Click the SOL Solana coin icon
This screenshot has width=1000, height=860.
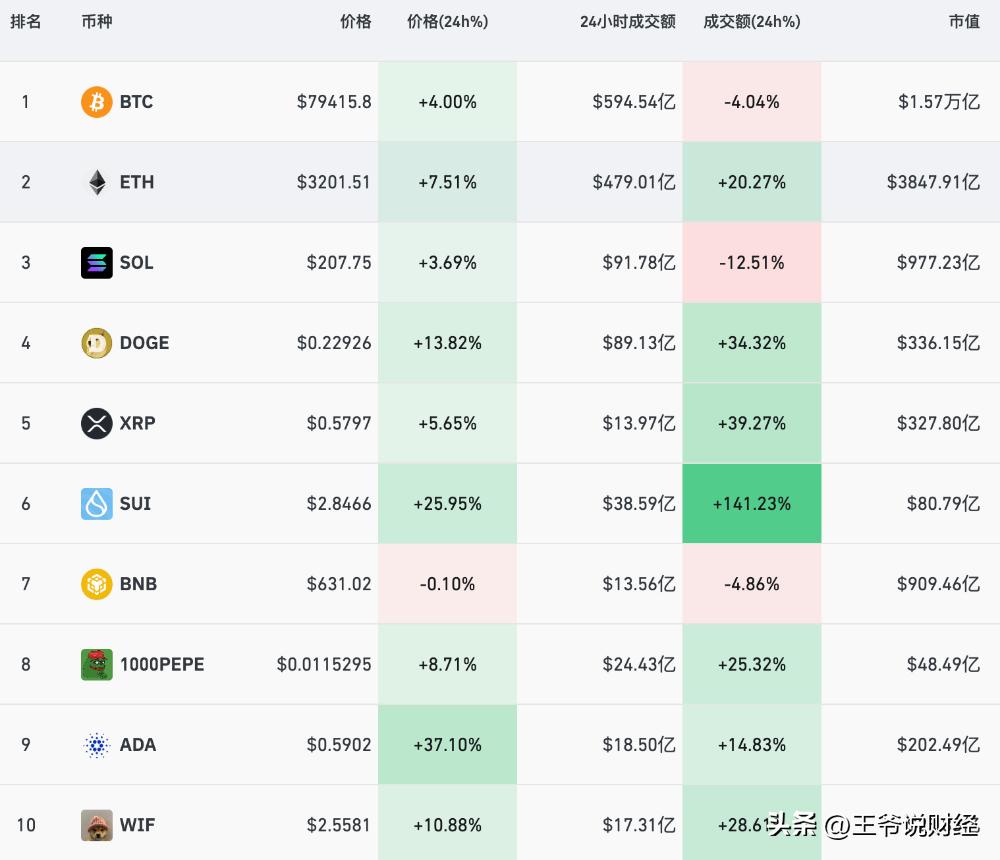(x=96, y=263)
